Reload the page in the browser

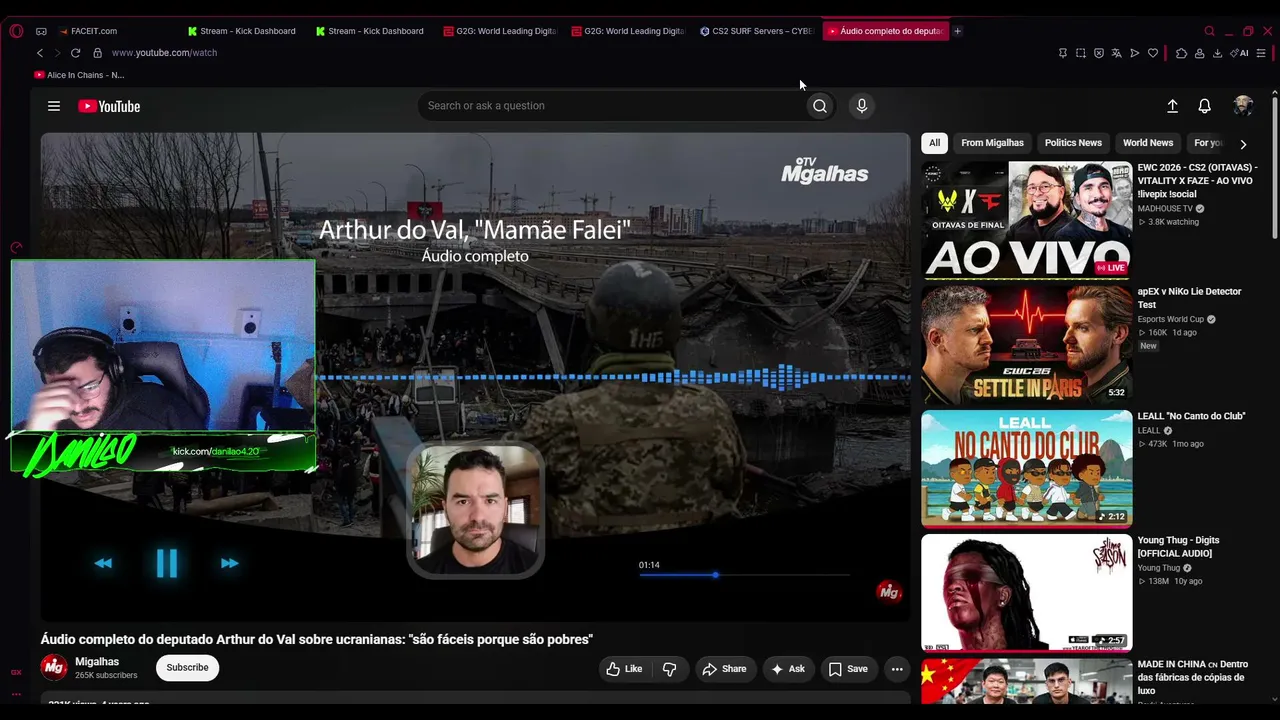coord(75,53)
